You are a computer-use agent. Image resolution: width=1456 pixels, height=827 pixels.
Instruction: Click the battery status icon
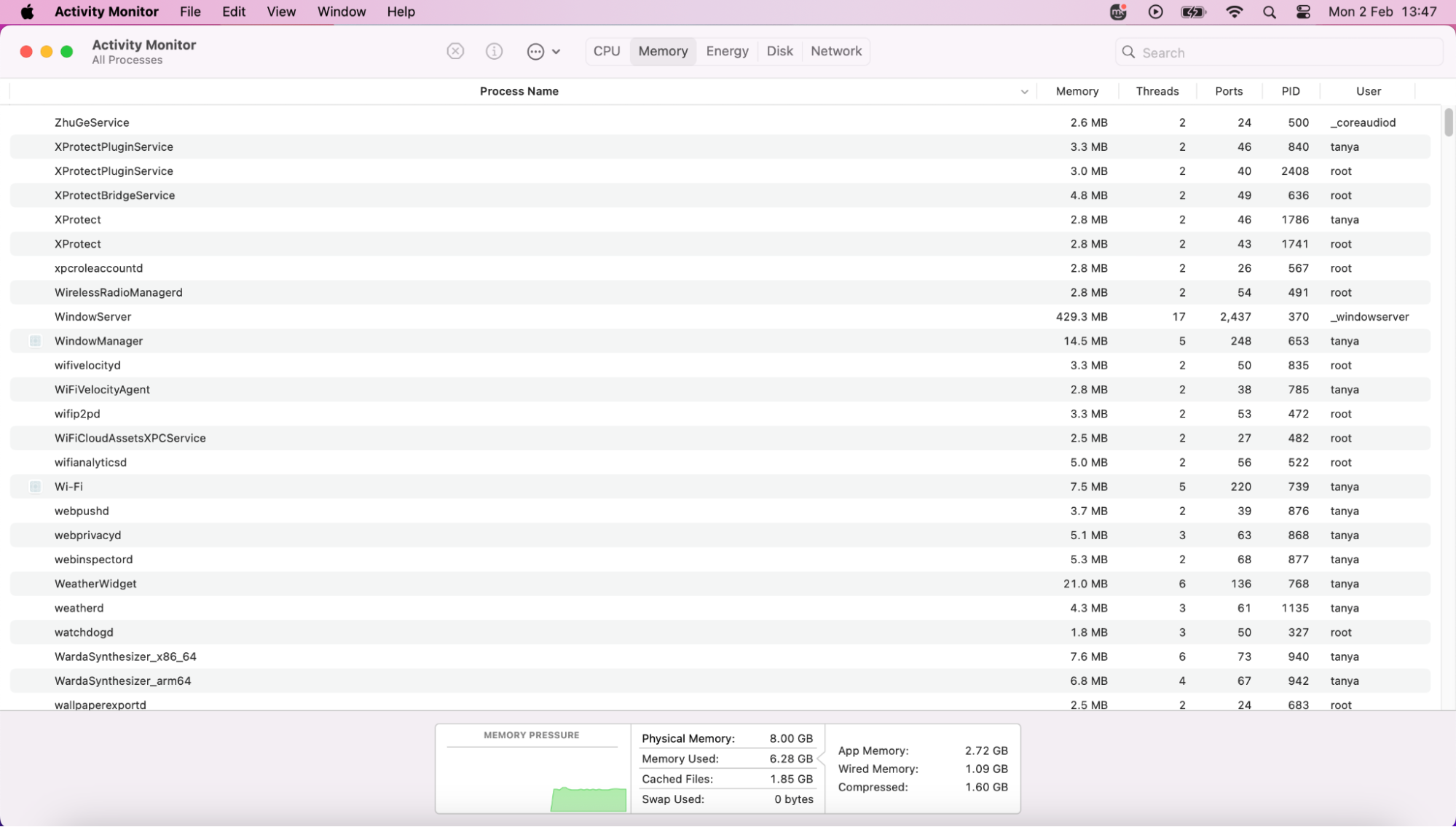(x=1193, y=12)
